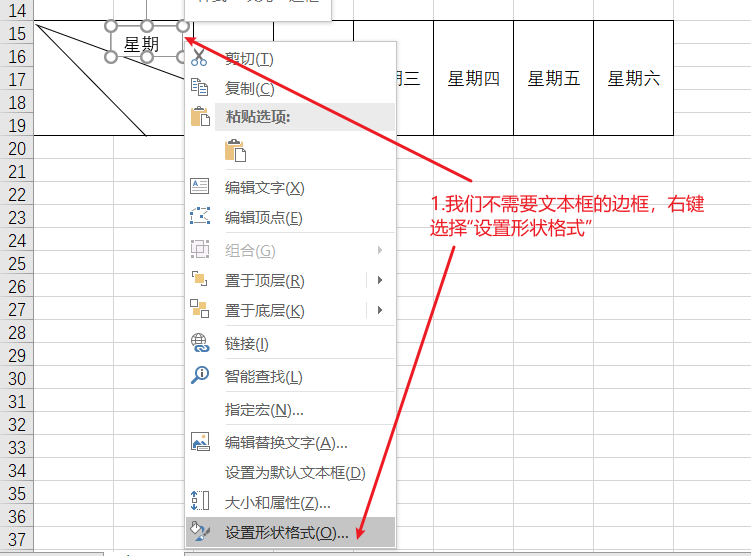Click the top-left handle of 星期 box
This screenshot has height=556, width=751.
111,26
